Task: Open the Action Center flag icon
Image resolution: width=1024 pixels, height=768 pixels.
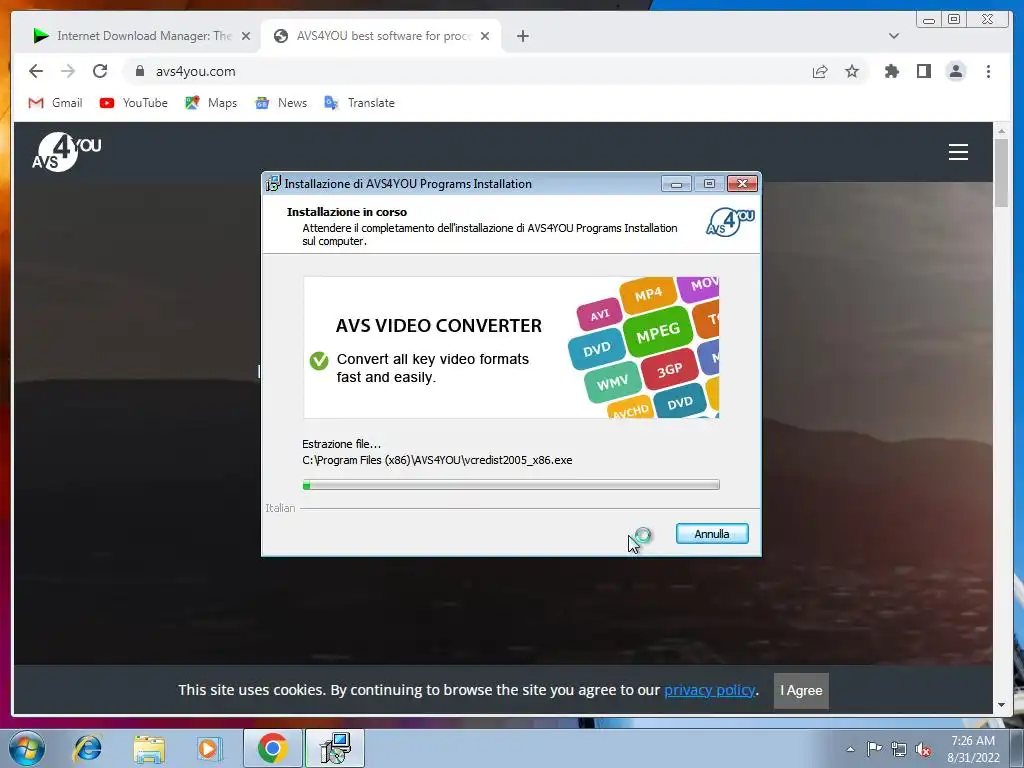Action: 874,749
